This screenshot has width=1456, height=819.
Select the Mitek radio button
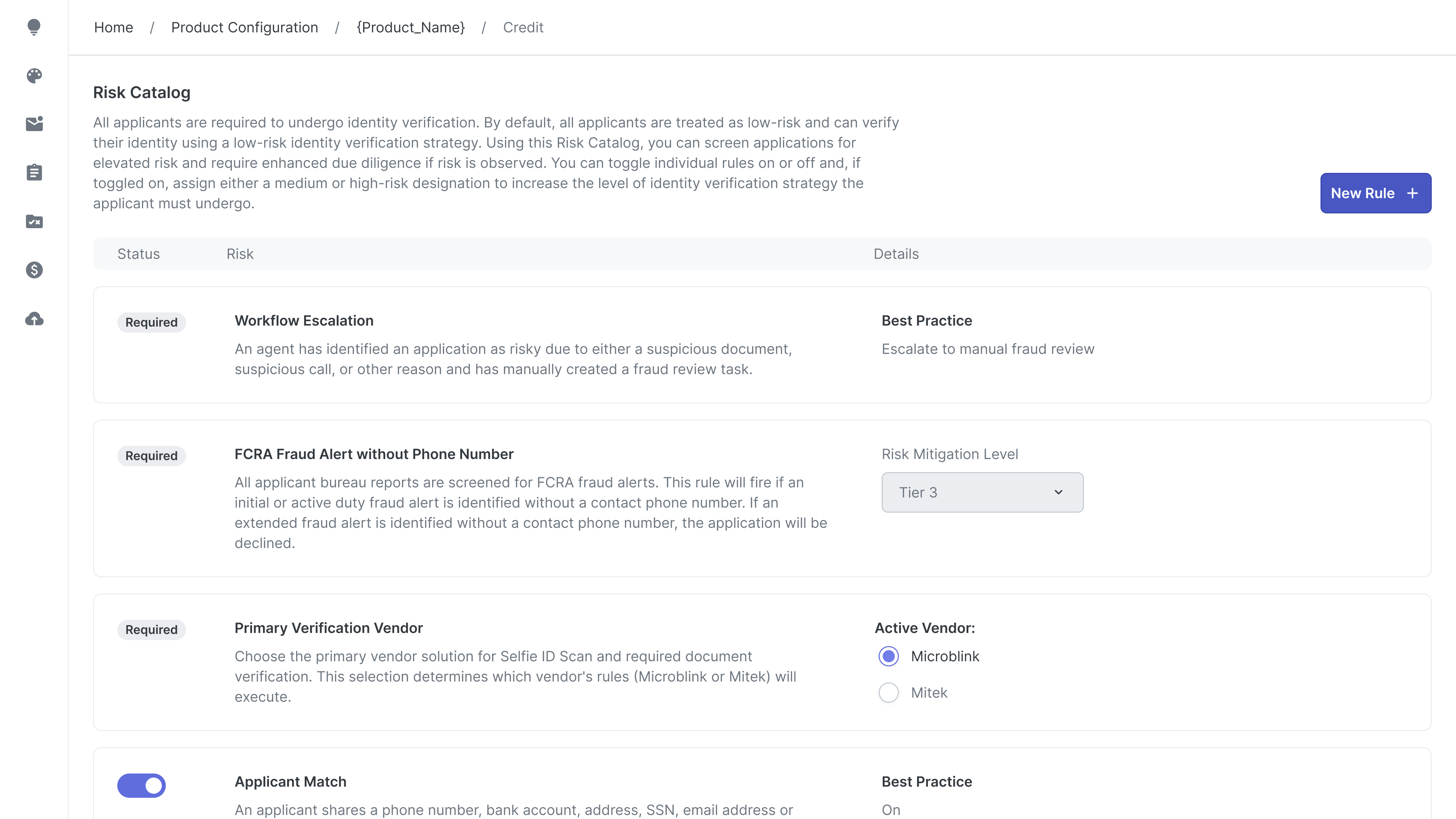[x=888, y=692]
